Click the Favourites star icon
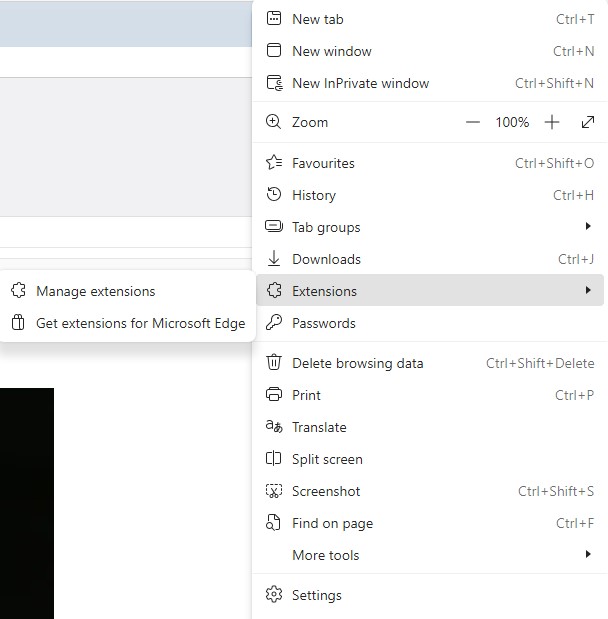Viewport: 608px width, 619px height. point(273,163)
